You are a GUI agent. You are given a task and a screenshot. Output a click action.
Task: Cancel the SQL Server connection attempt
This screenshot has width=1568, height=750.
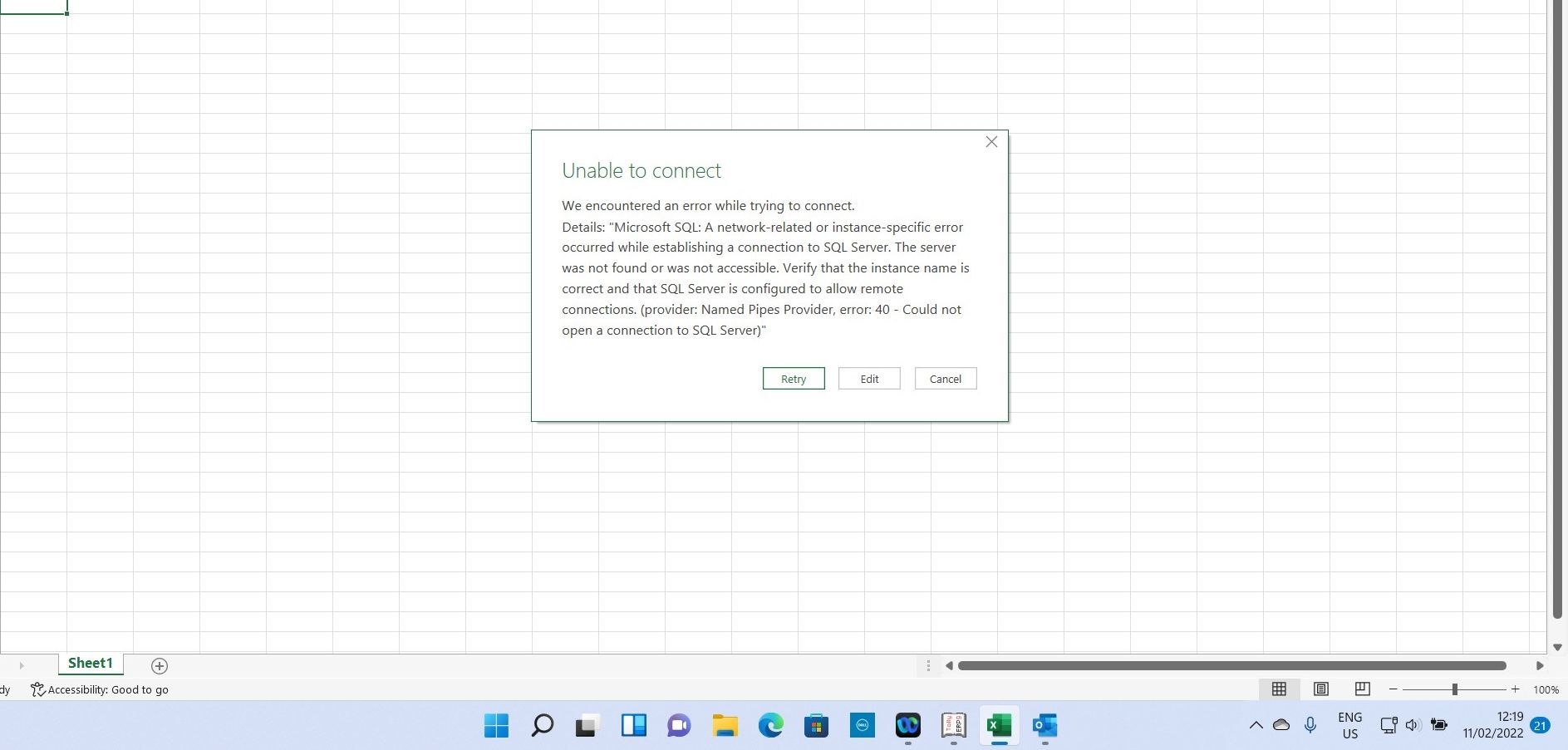pyautogui.click(x=945, y=378)
